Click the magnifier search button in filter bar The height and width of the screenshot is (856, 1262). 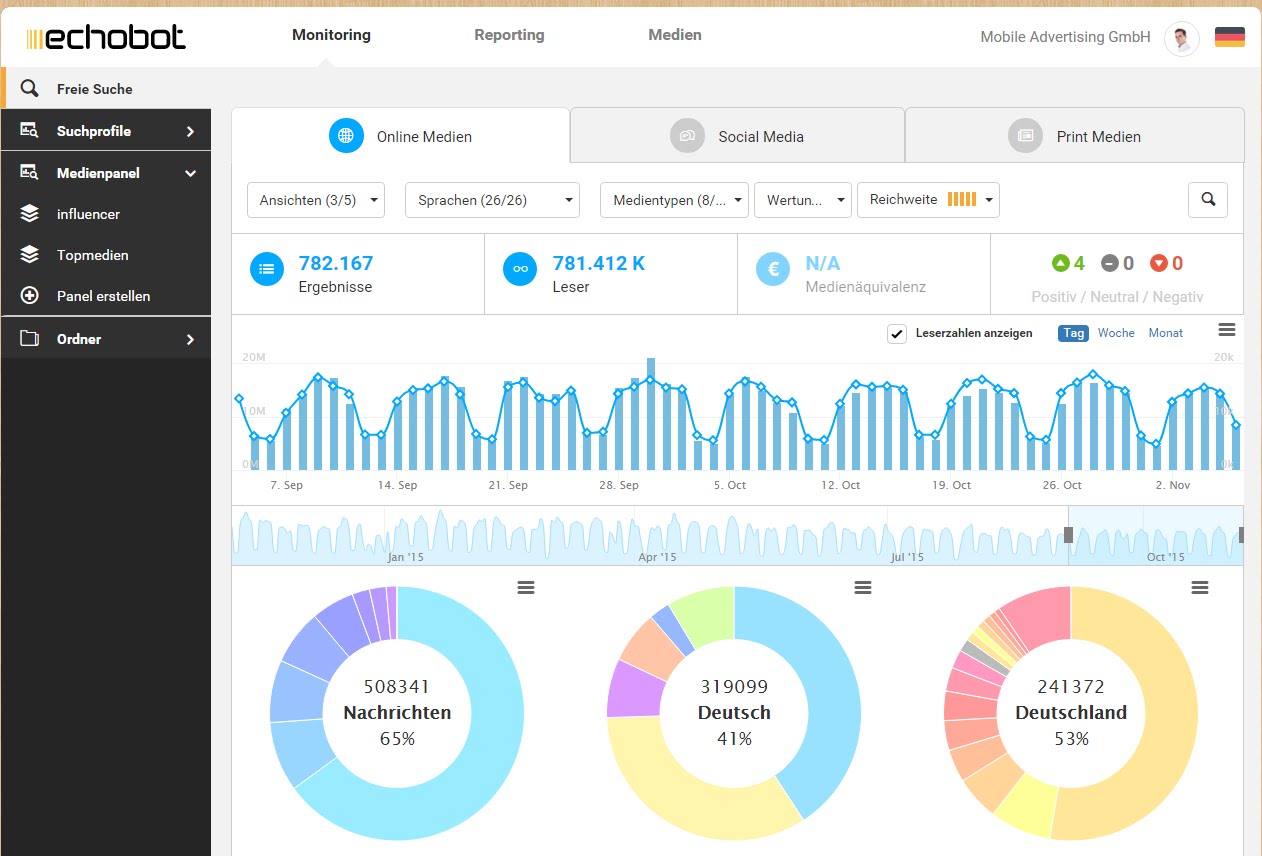click(x=1208, y=200)
